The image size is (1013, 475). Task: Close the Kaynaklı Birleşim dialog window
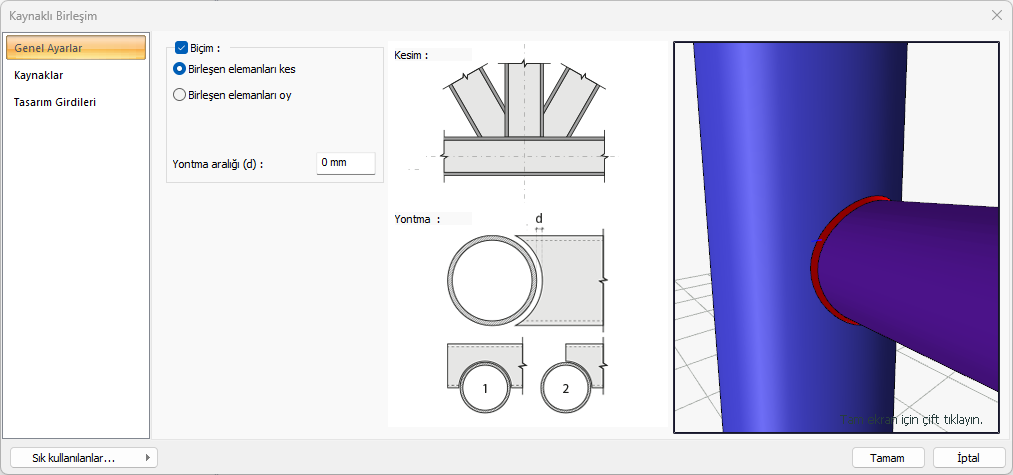point(996,16)
